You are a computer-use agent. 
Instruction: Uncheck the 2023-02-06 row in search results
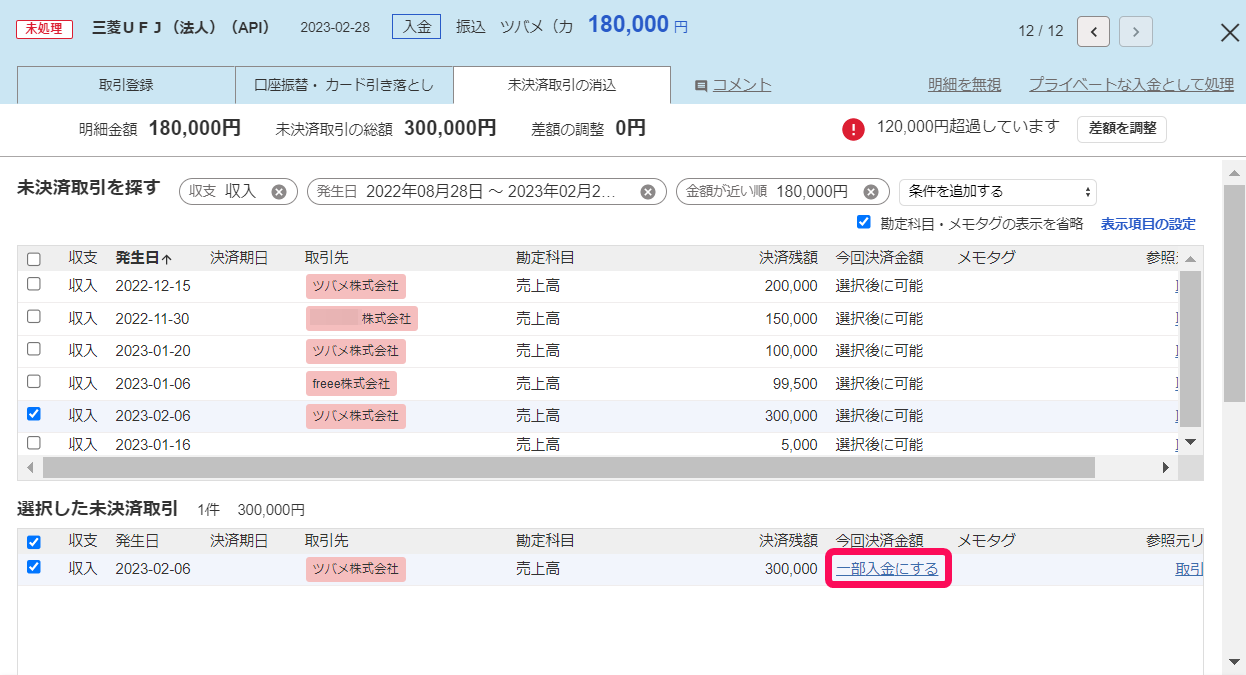pos(34,413)
